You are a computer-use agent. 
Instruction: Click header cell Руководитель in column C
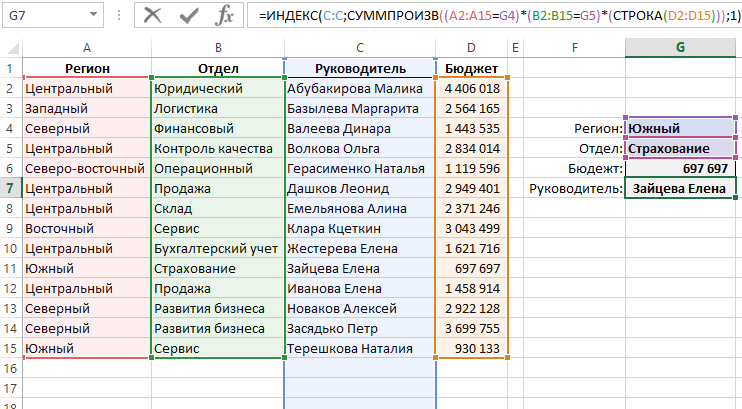360,69
